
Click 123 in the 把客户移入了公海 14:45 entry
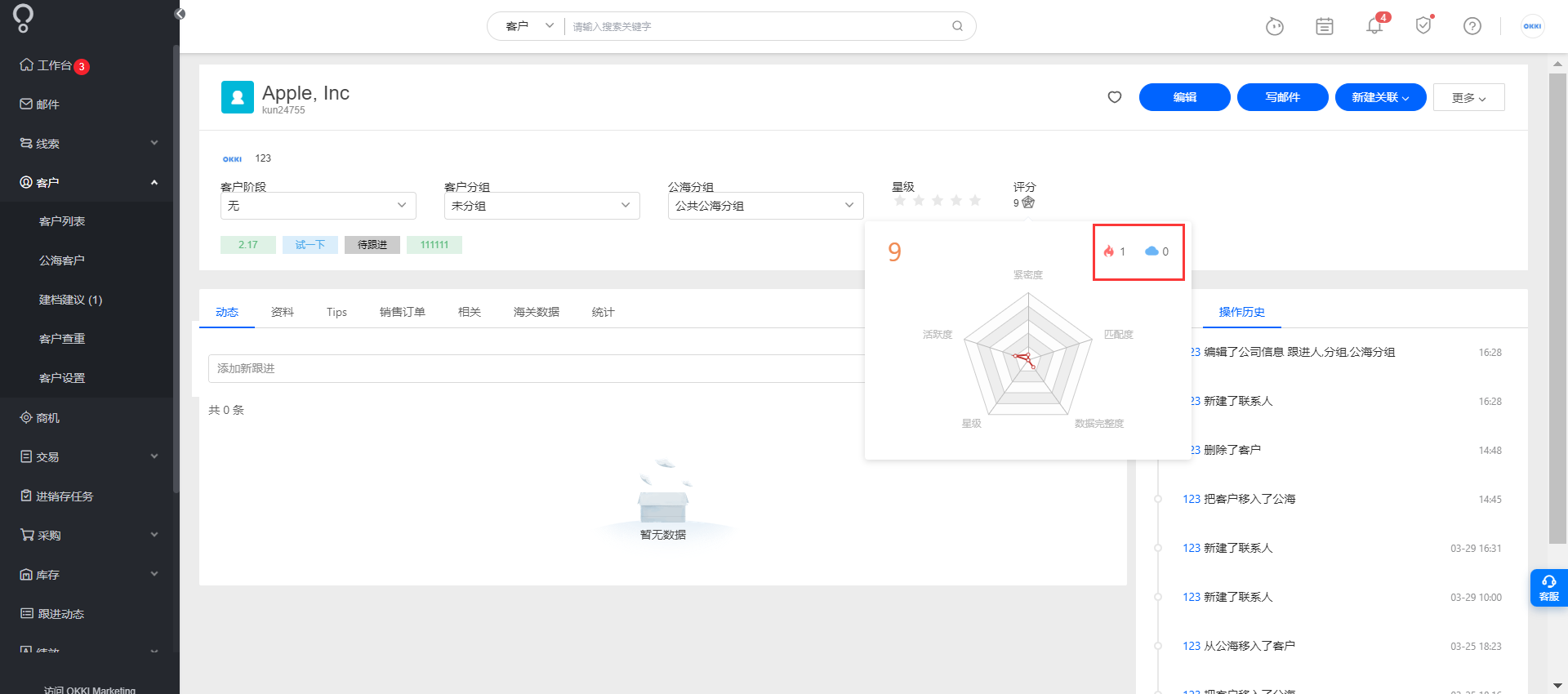pos(1192,499)
